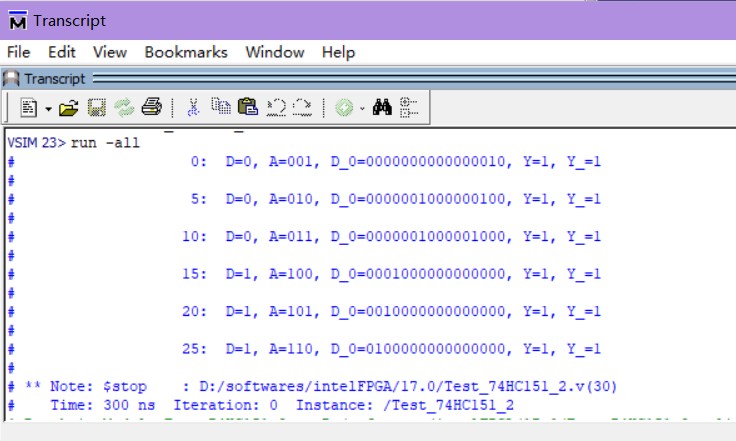736x441 pixels.
Task: Open the Bookmarks menu
Action: tap(186, 52)
